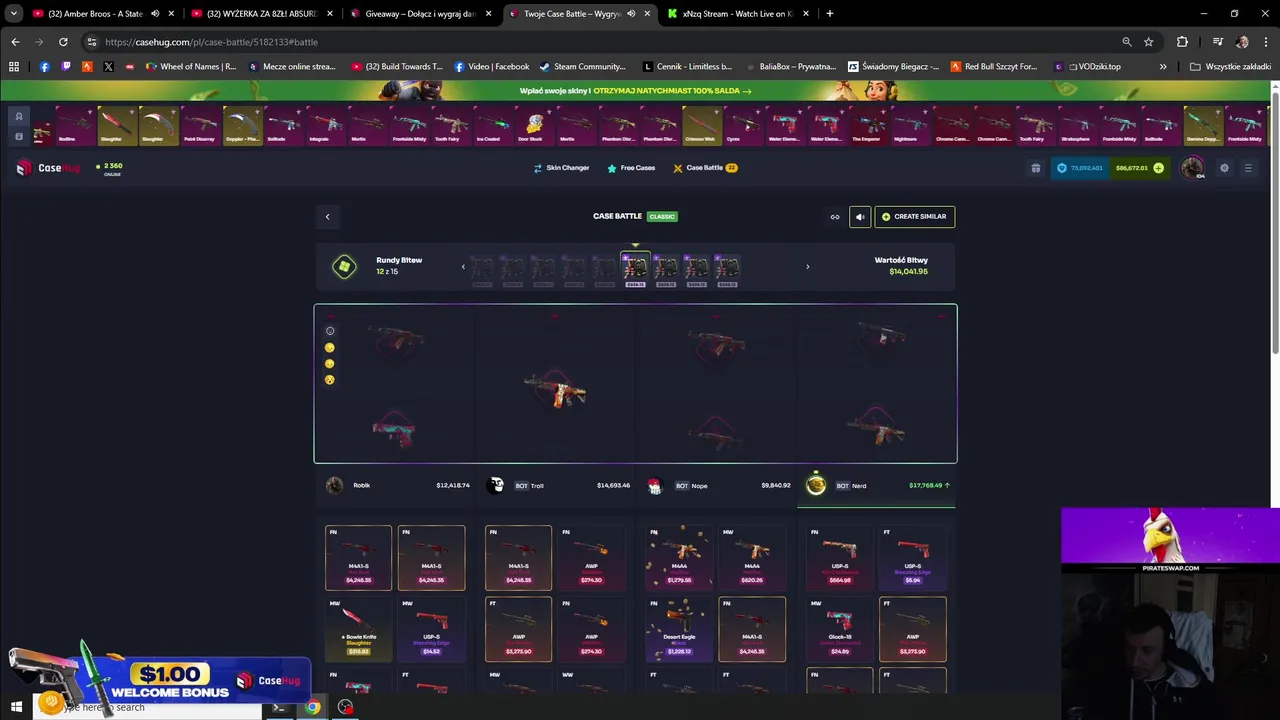Image resolution: width=1280 pixels, height=720 pixels.
Task: Mute the case battle sound
Action: 860,217
